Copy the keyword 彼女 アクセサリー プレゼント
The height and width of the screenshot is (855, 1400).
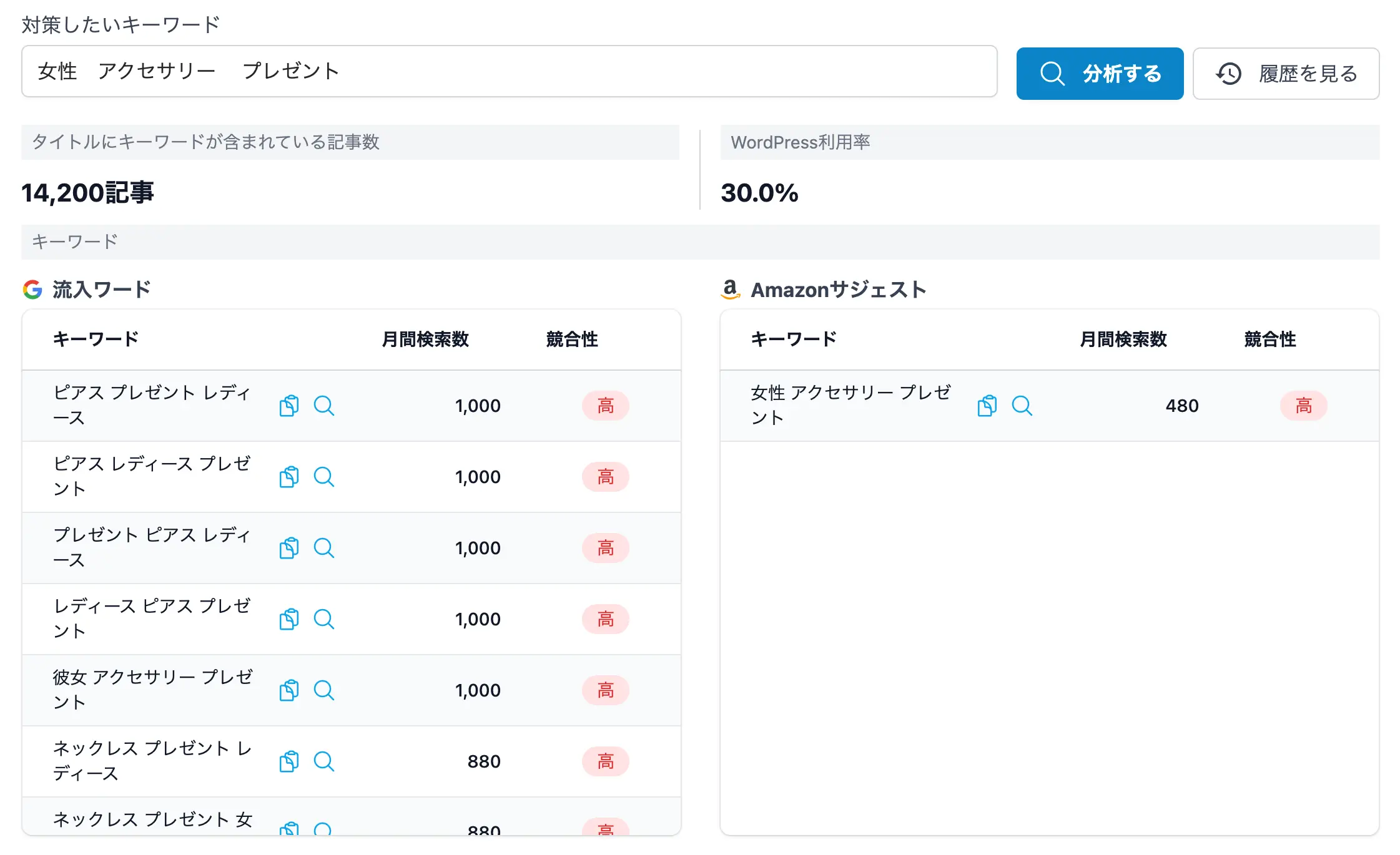coord(288,690)
